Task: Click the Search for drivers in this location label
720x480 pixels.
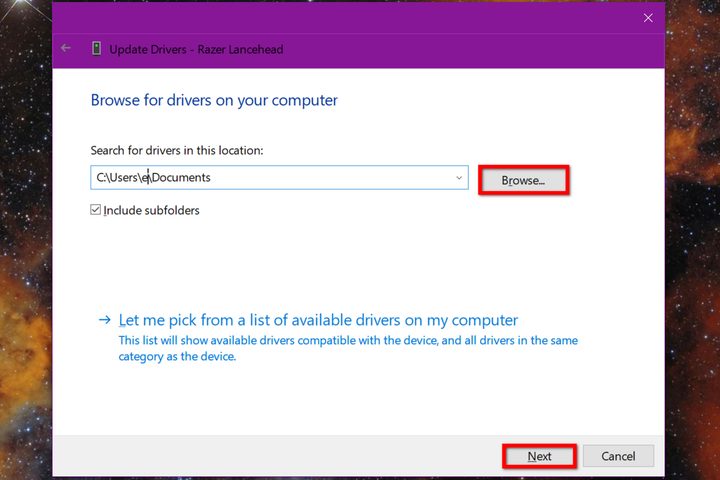Action: [177, 151]
